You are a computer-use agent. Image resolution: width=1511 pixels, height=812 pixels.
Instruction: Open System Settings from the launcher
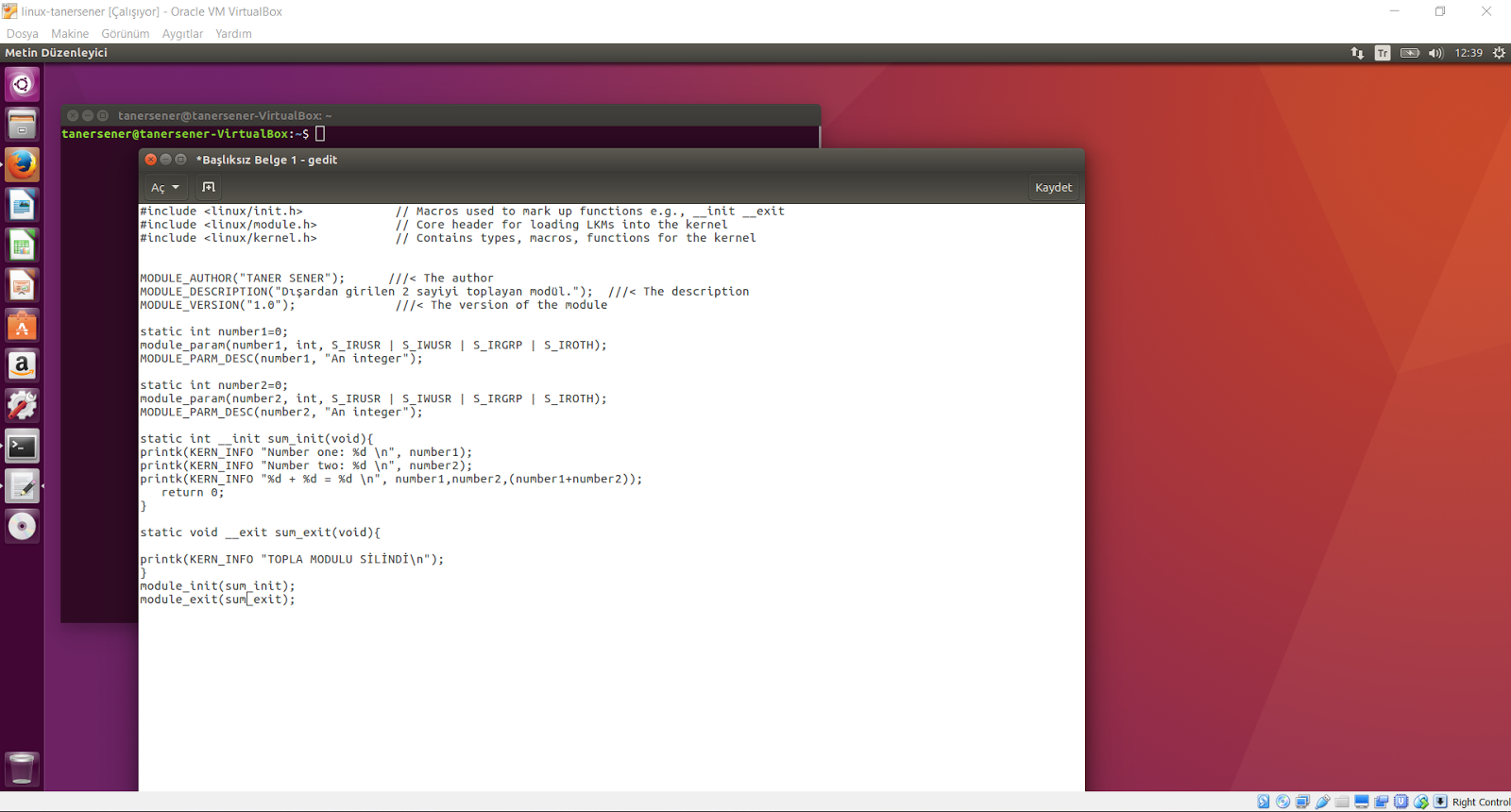coord(22,406)
